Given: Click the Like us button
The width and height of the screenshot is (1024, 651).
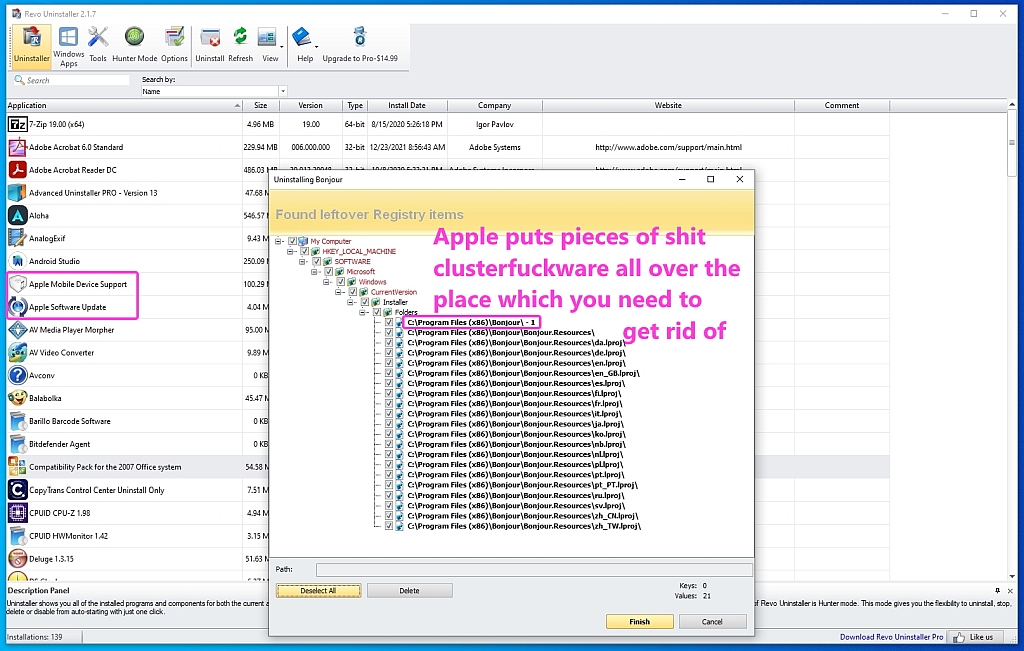Looking at the screenshot, I should click(x=976, y=637).
